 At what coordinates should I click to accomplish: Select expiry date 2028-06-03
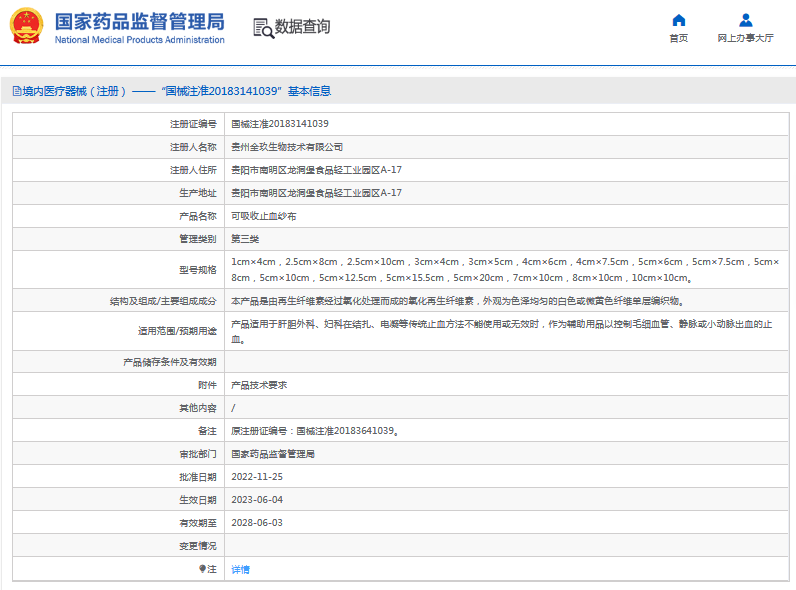pyautogui.click(x=257, y=523)
